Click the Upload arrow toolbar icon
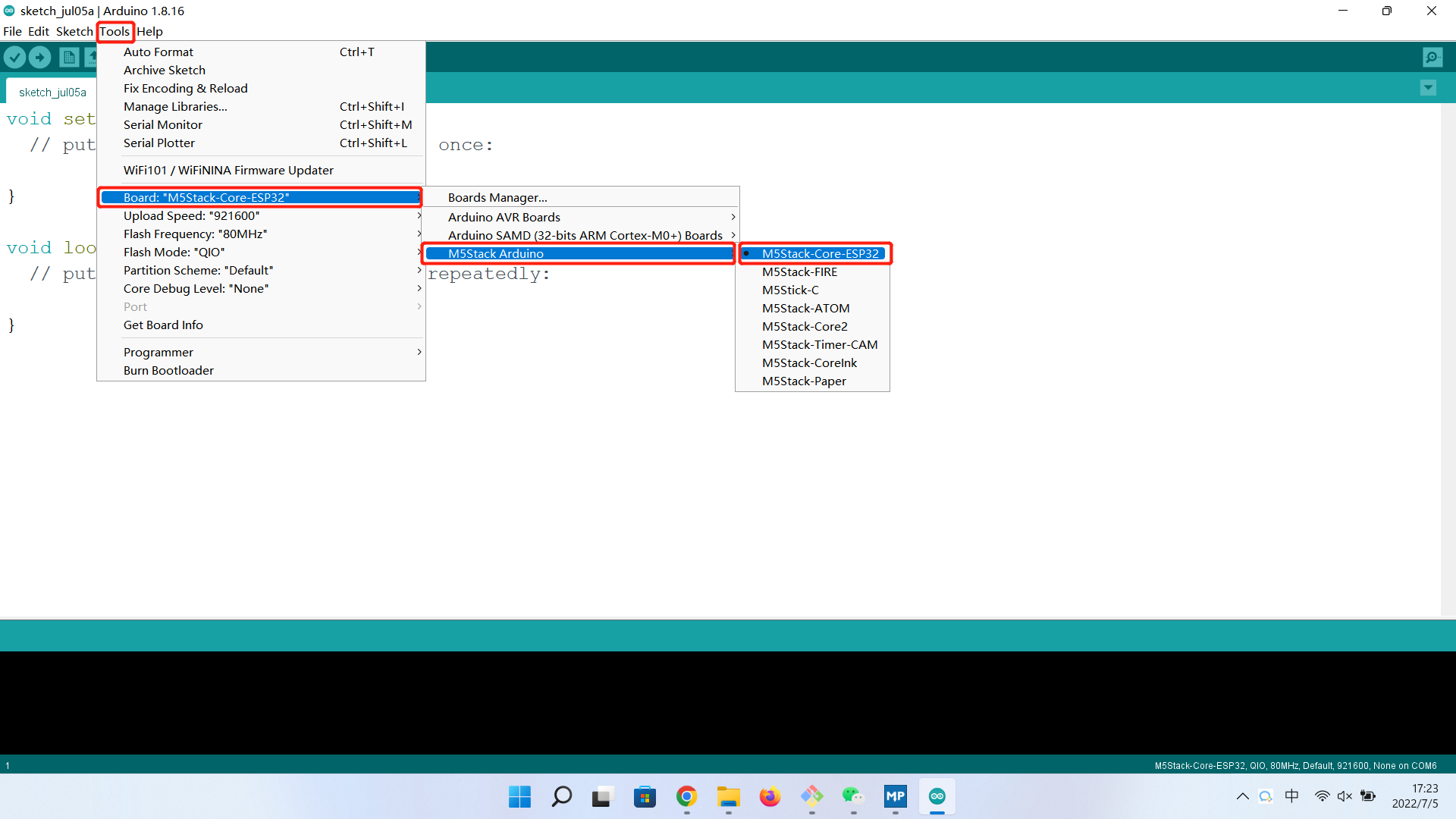The height and width of the screenshot is (819, 1456). point(40,57)
